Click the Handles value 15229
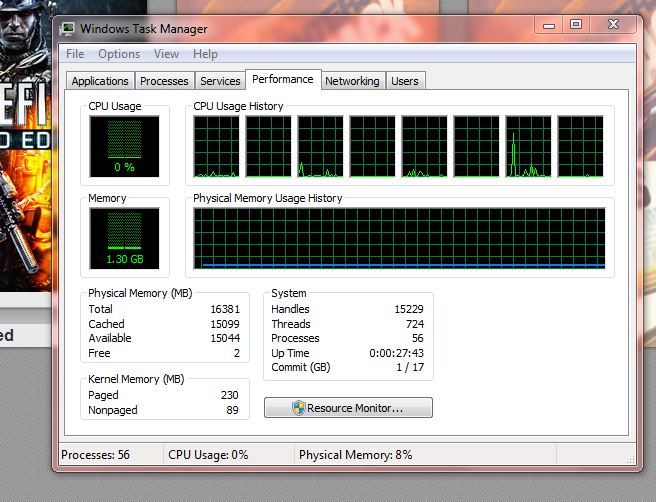The height and width of the screenshot is (502, 656). (409, 309)
